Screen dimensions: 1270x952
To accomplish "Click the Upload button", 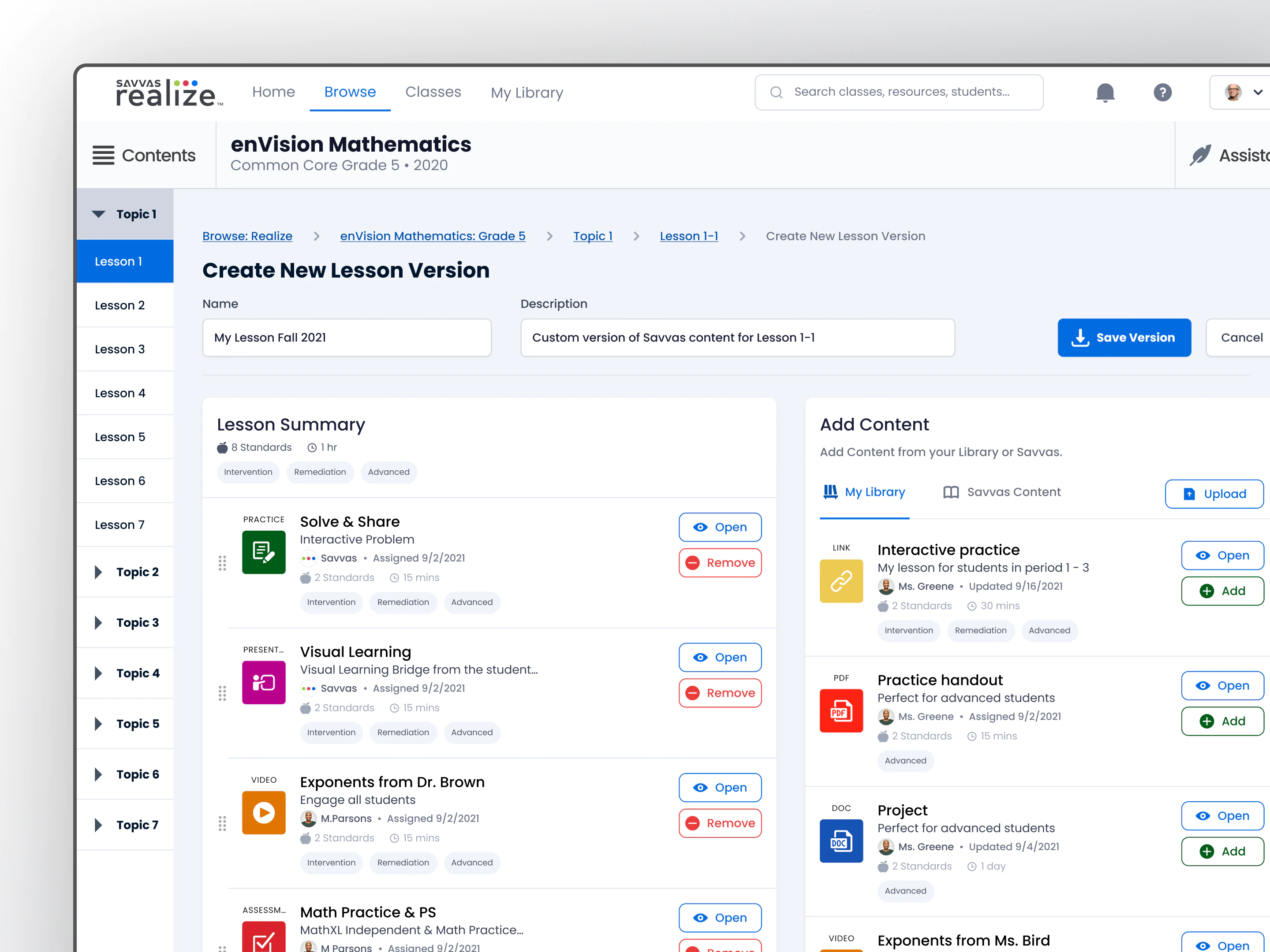I will [x=1214, y=494].
